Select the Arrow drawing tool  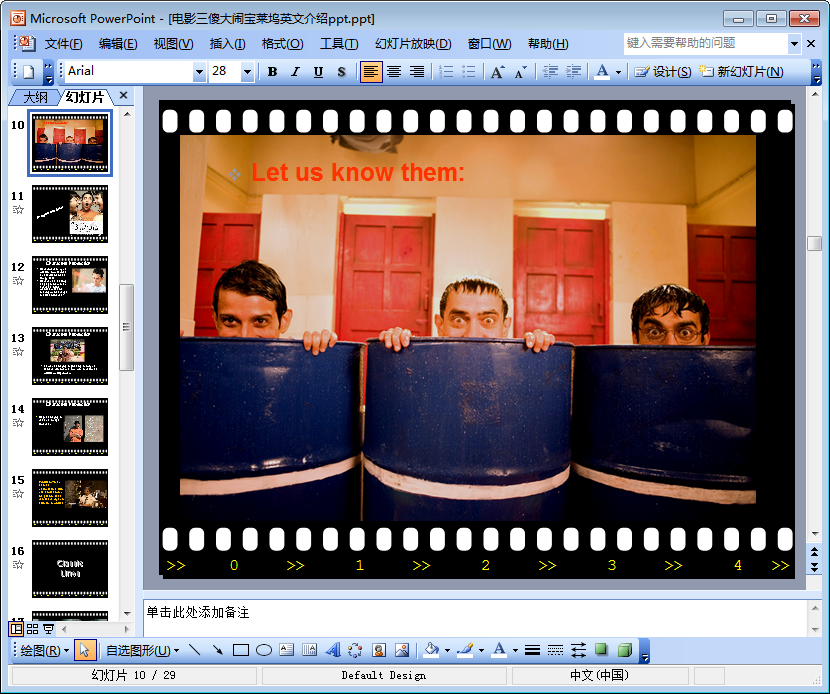click(x=218, y=650)
